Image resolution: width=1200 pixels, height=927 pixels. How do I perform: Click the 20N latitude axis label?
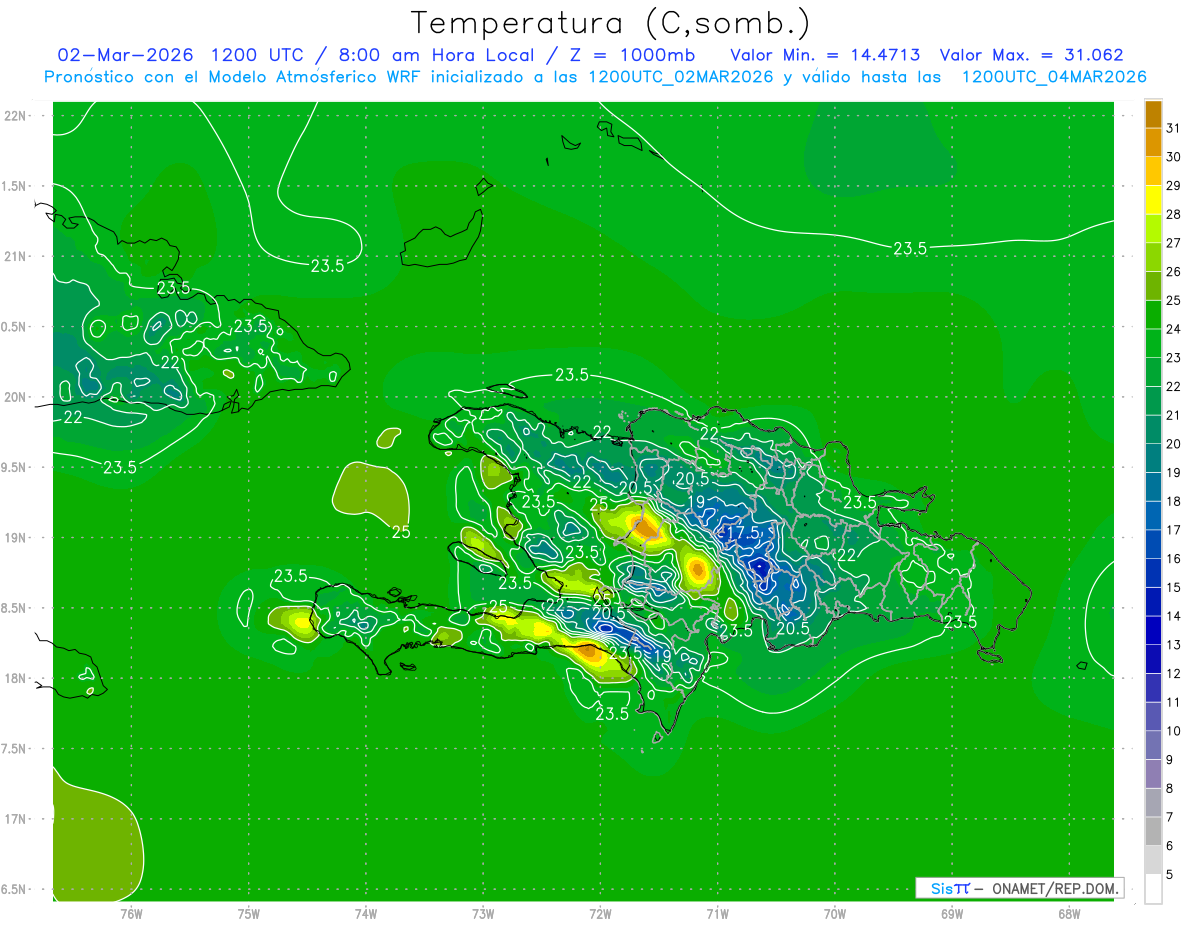click(x=15, y=397)
